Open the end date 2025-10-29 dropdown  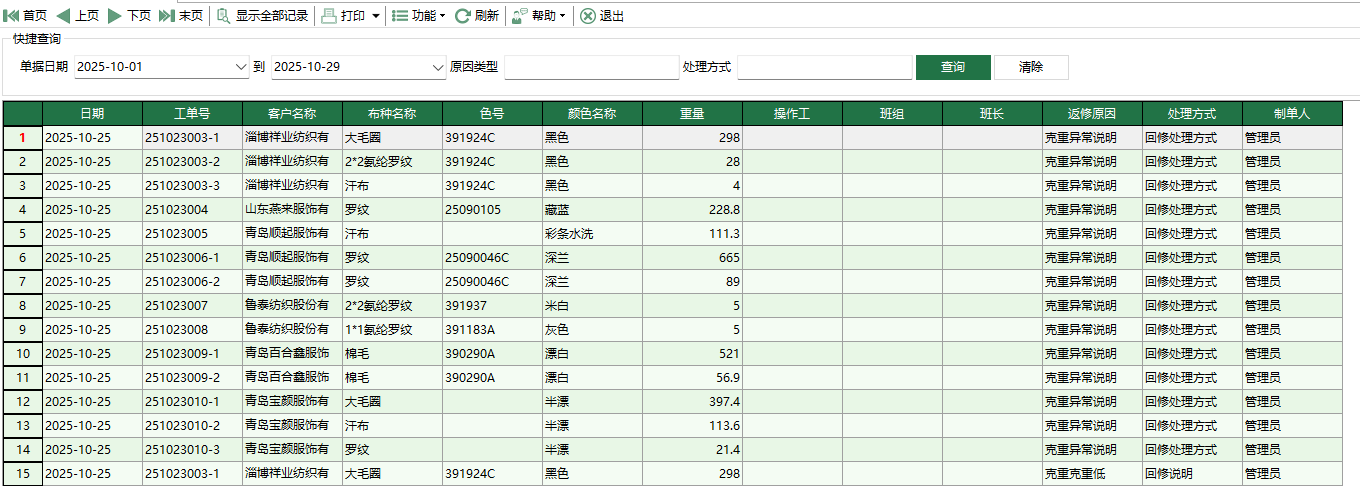tap(438, 67)
